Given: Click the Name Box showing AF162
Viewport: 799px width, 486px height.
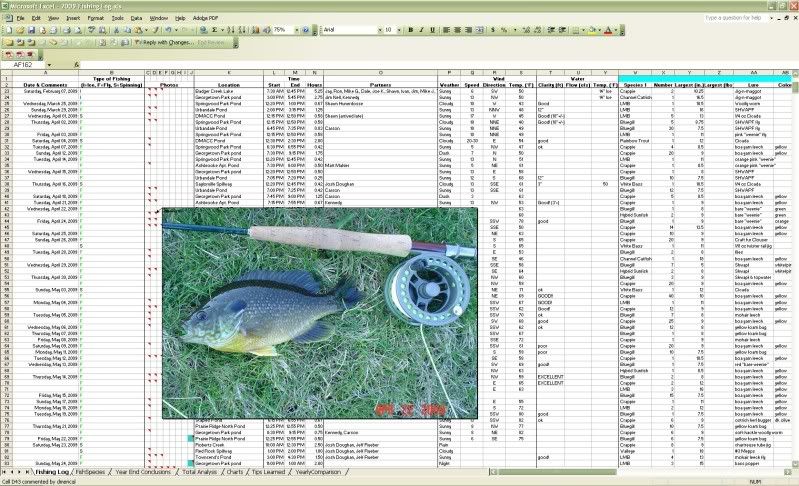Looking at the screenshot, I should pyautogui.click(x=23, y=65).
